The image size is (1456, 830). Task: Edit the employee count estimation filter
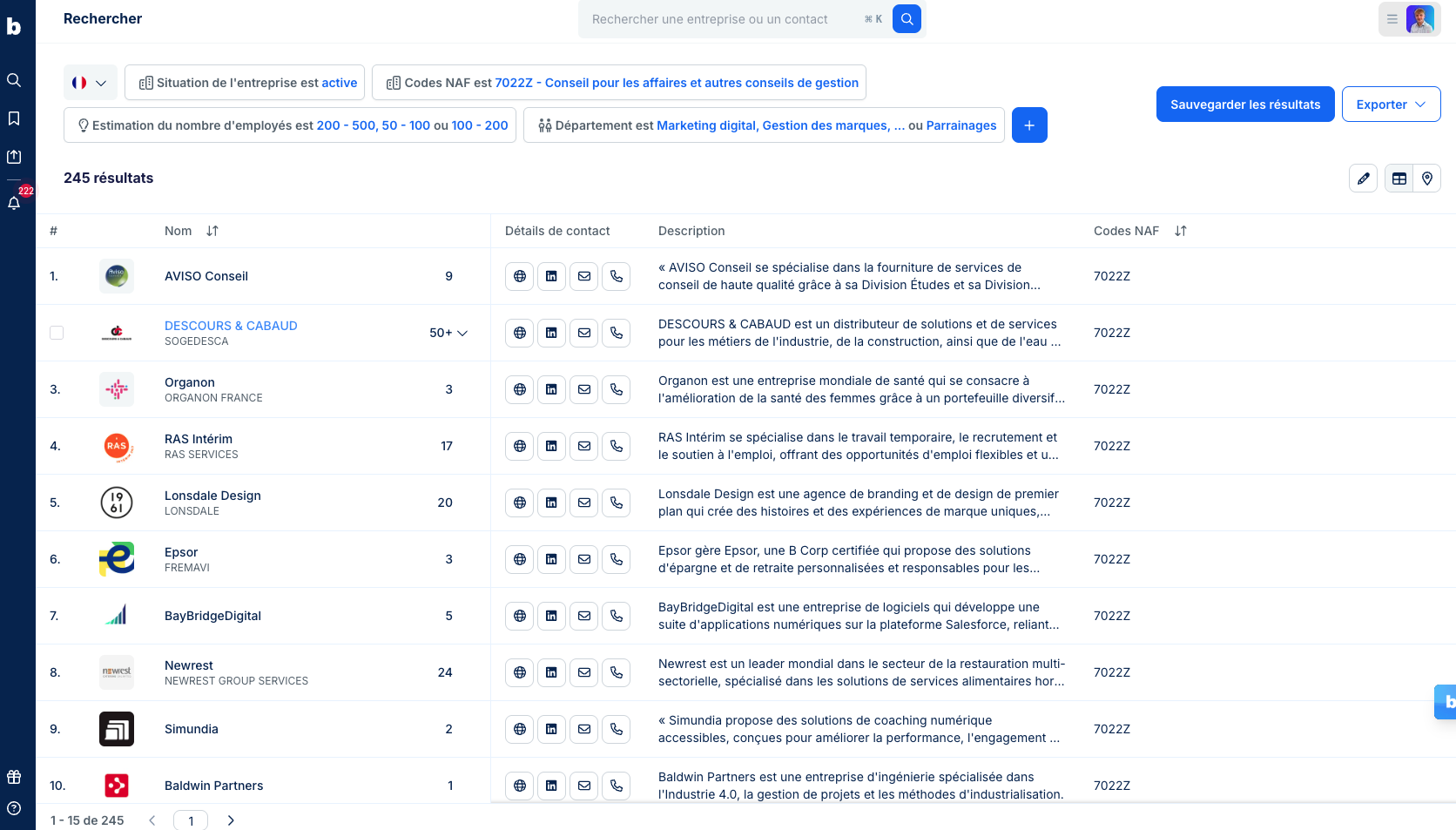pyautogui.click(x=290, y=125)
